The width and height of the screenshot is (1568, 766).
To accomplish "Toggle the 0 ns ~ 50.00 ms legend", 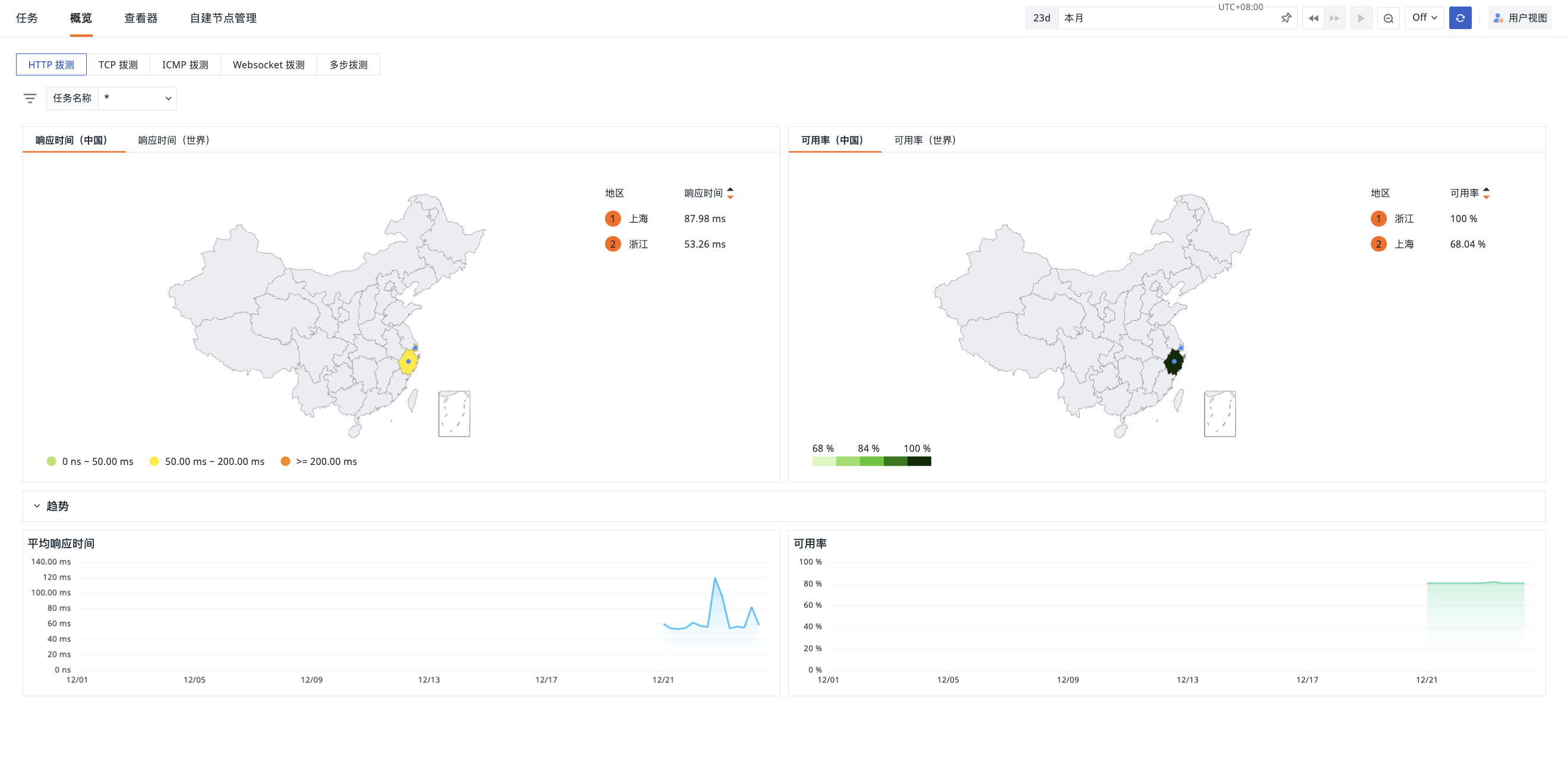I will pyautogui.click(x=90, y=462).
